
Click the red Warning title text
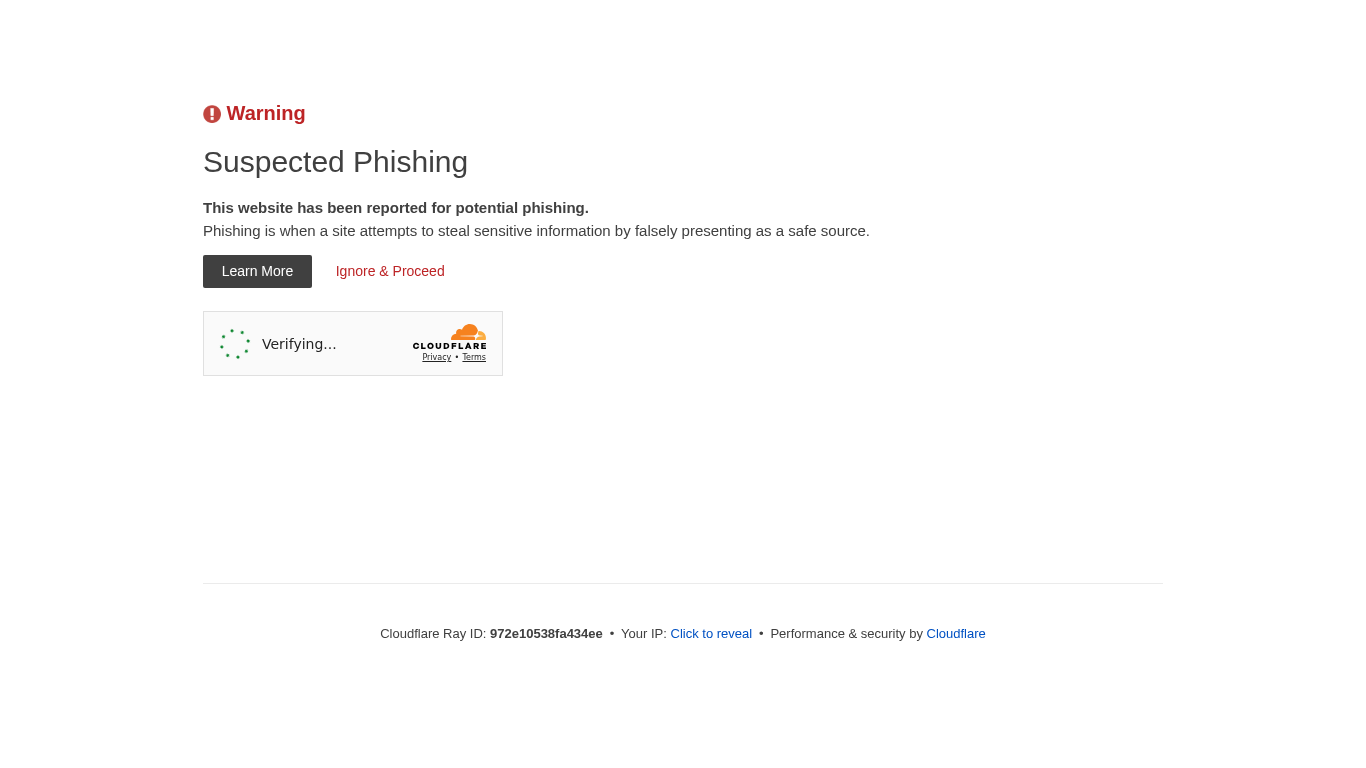pos(266,113)
